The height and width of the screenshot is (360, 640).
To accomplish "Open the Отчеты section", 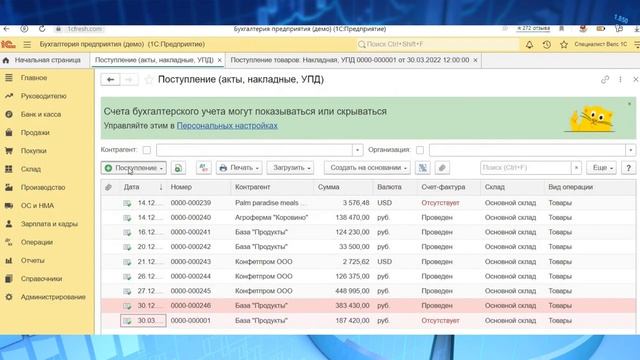I will [x=33, y=260].
